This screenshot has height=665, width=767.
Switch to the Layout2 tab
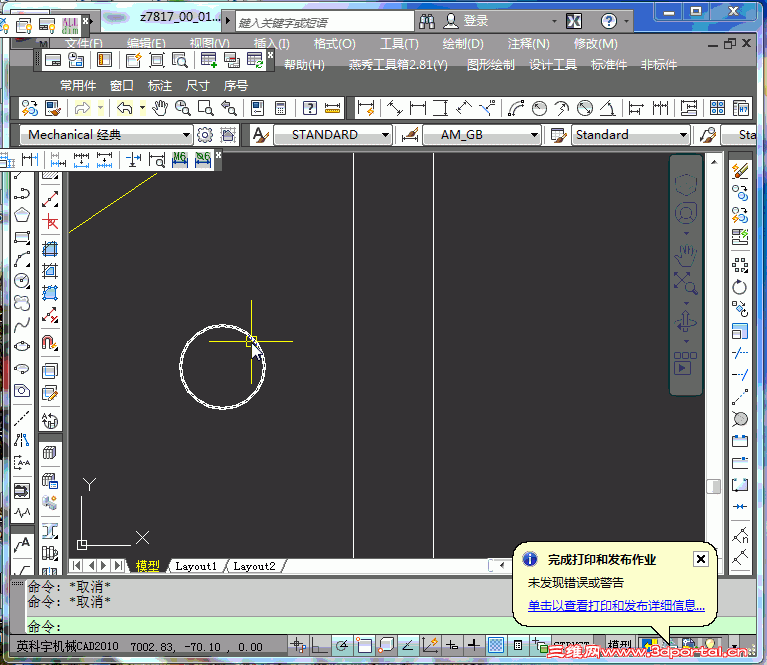254,566
